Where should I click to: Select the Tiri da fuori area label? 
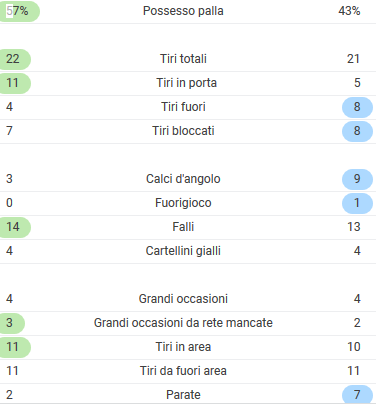[183, 371]
